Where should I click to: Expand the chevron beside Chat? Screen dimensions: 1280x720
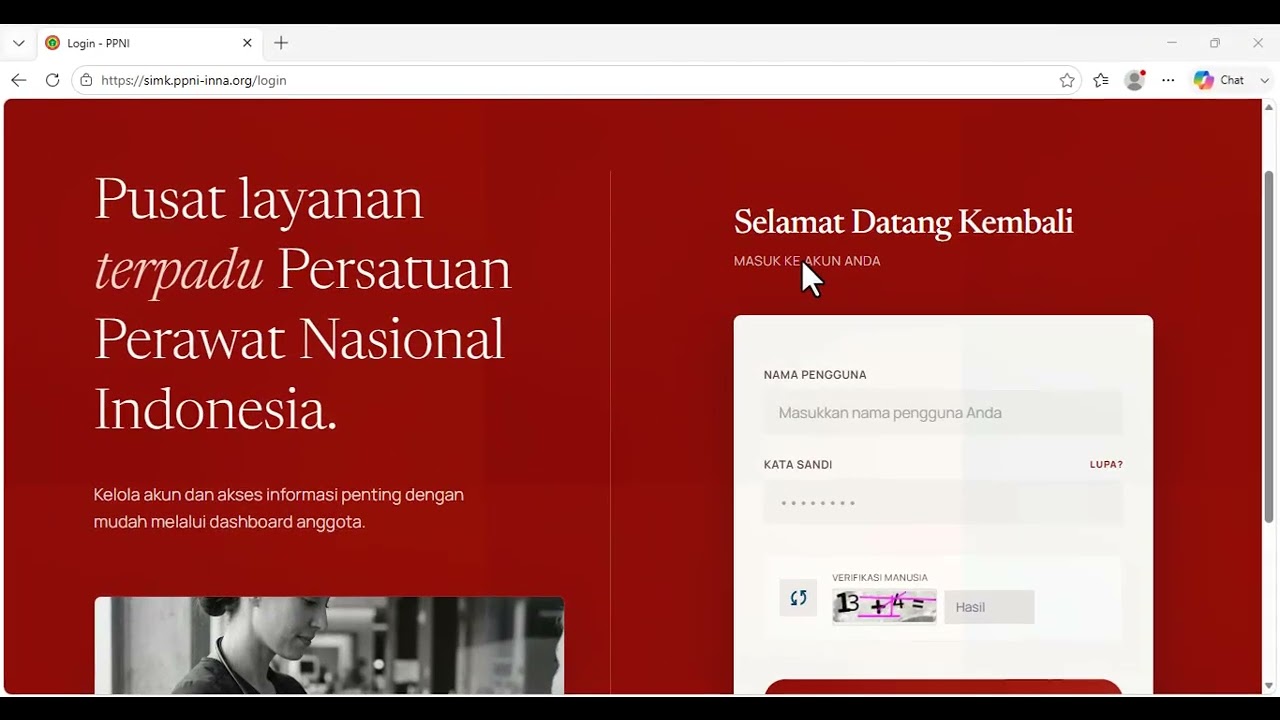(1264, 80)
